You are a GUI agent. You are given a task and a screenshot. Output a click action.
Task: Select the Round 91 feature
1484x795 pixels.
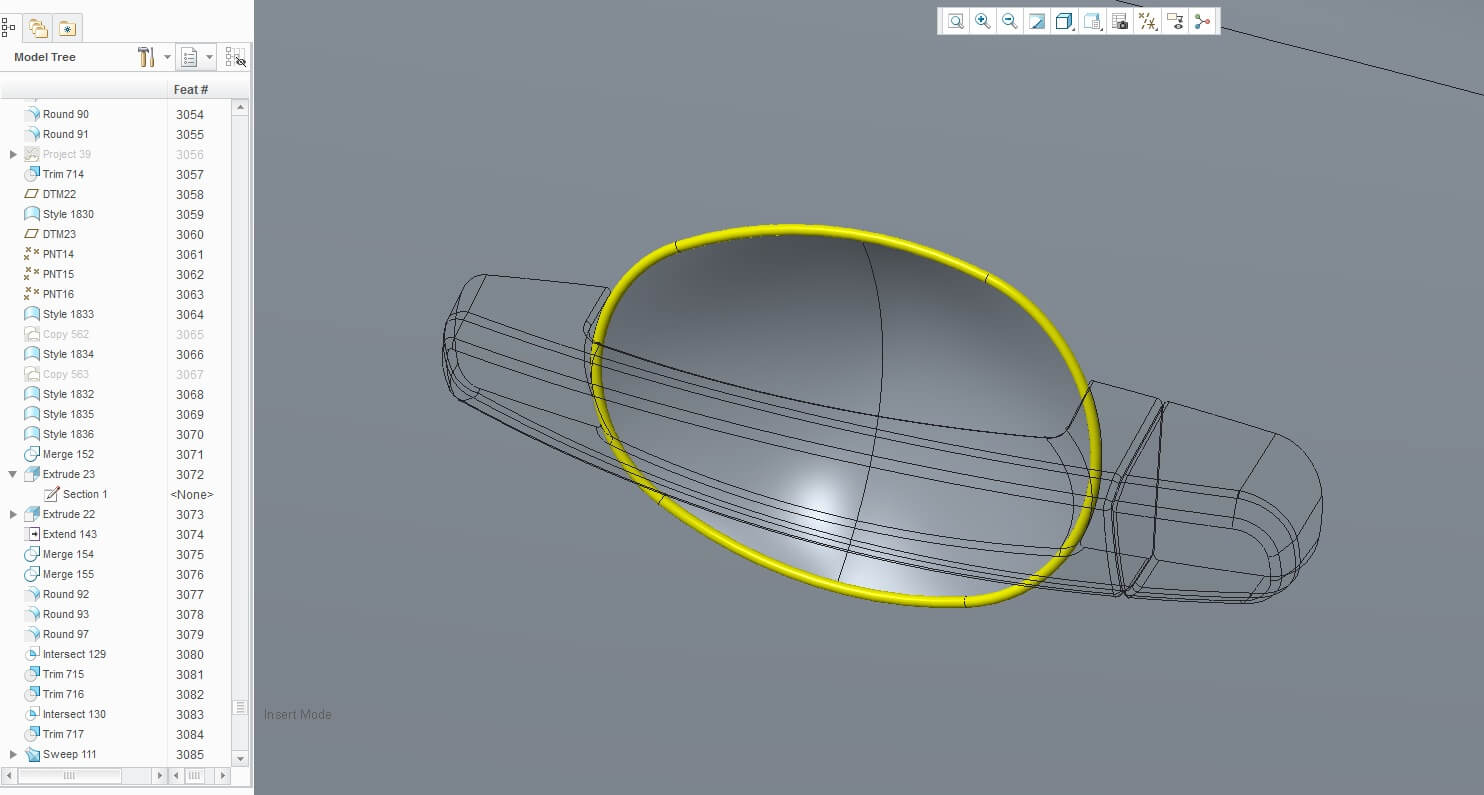coord(65,134)
